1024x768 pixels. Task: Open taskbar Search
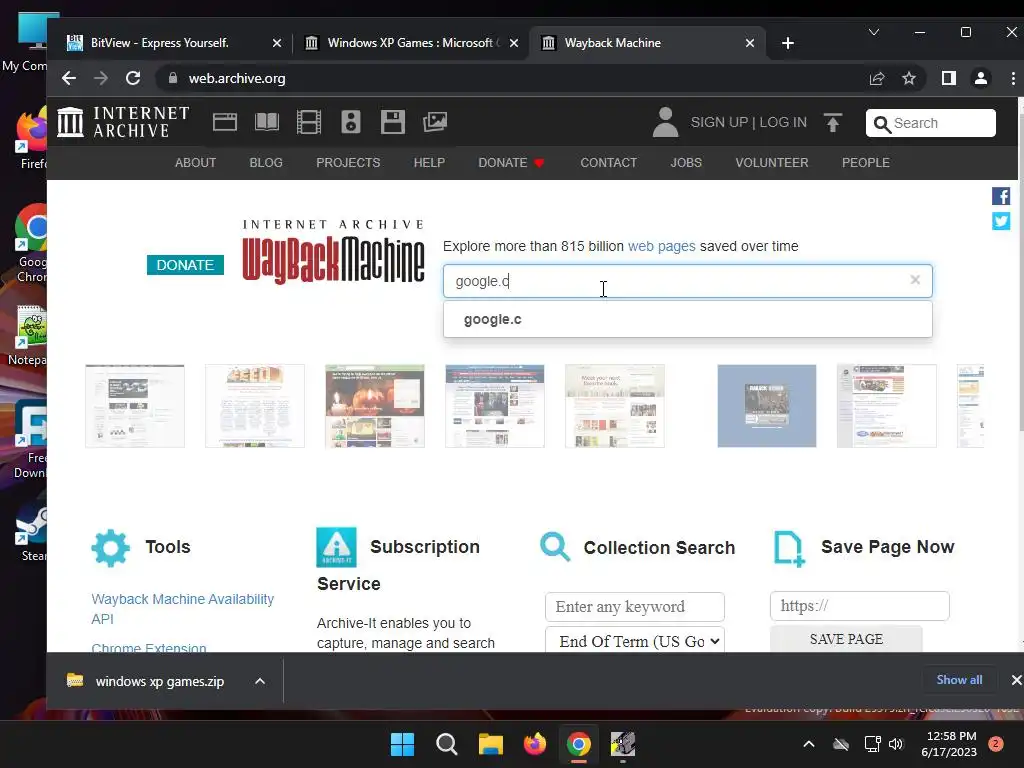click(x=447, y=744)
